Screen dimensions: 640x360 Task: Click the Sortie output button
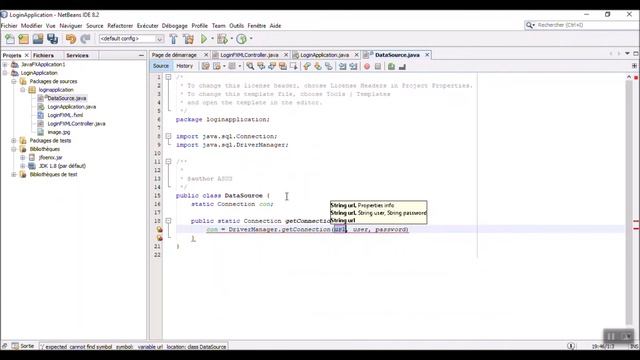coord(23,346)
